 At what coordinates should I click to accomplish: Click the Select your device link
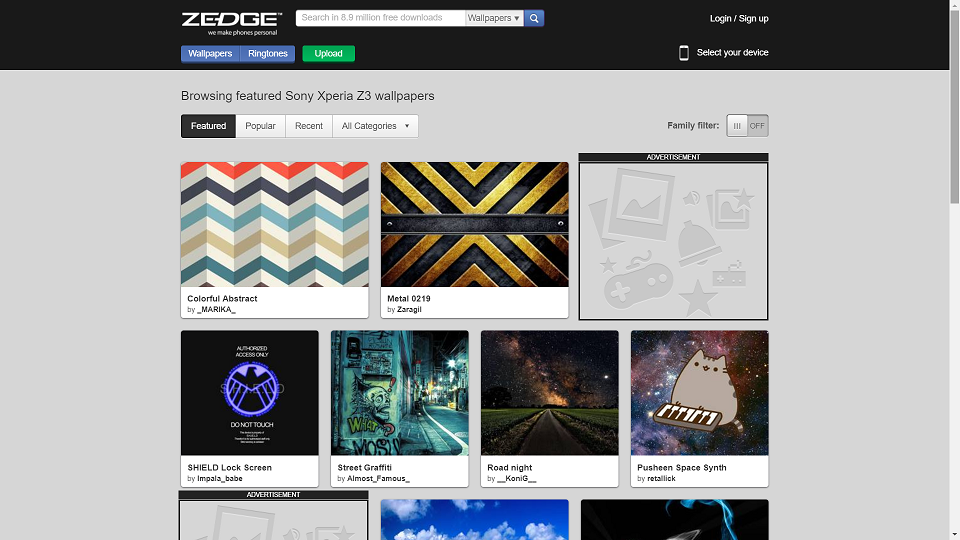pyautogui.click(x=732, y=53)
